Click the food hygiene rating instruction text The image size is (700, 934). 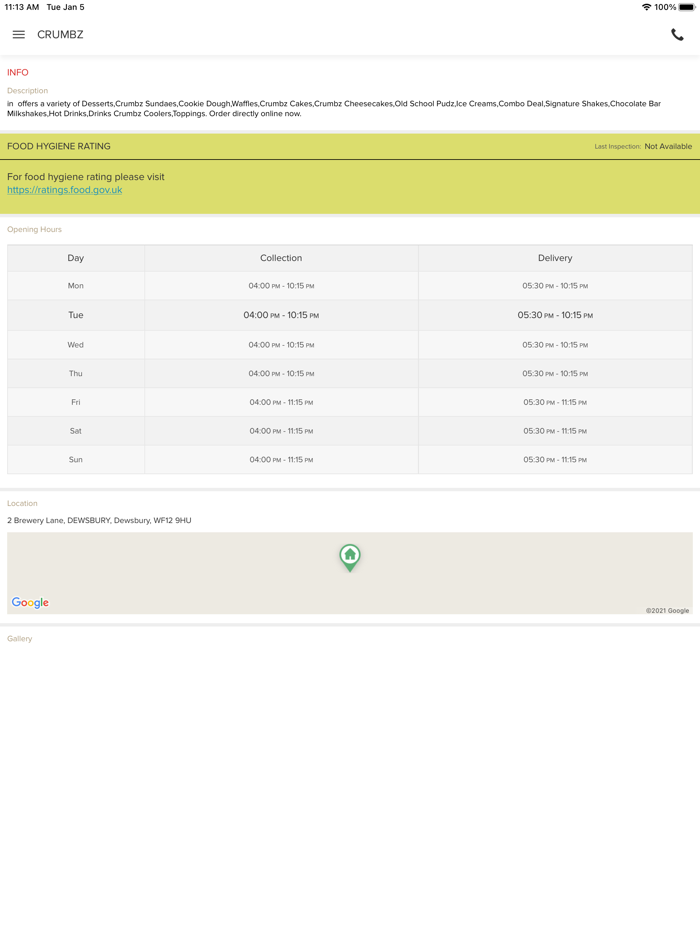pos(86,177)
